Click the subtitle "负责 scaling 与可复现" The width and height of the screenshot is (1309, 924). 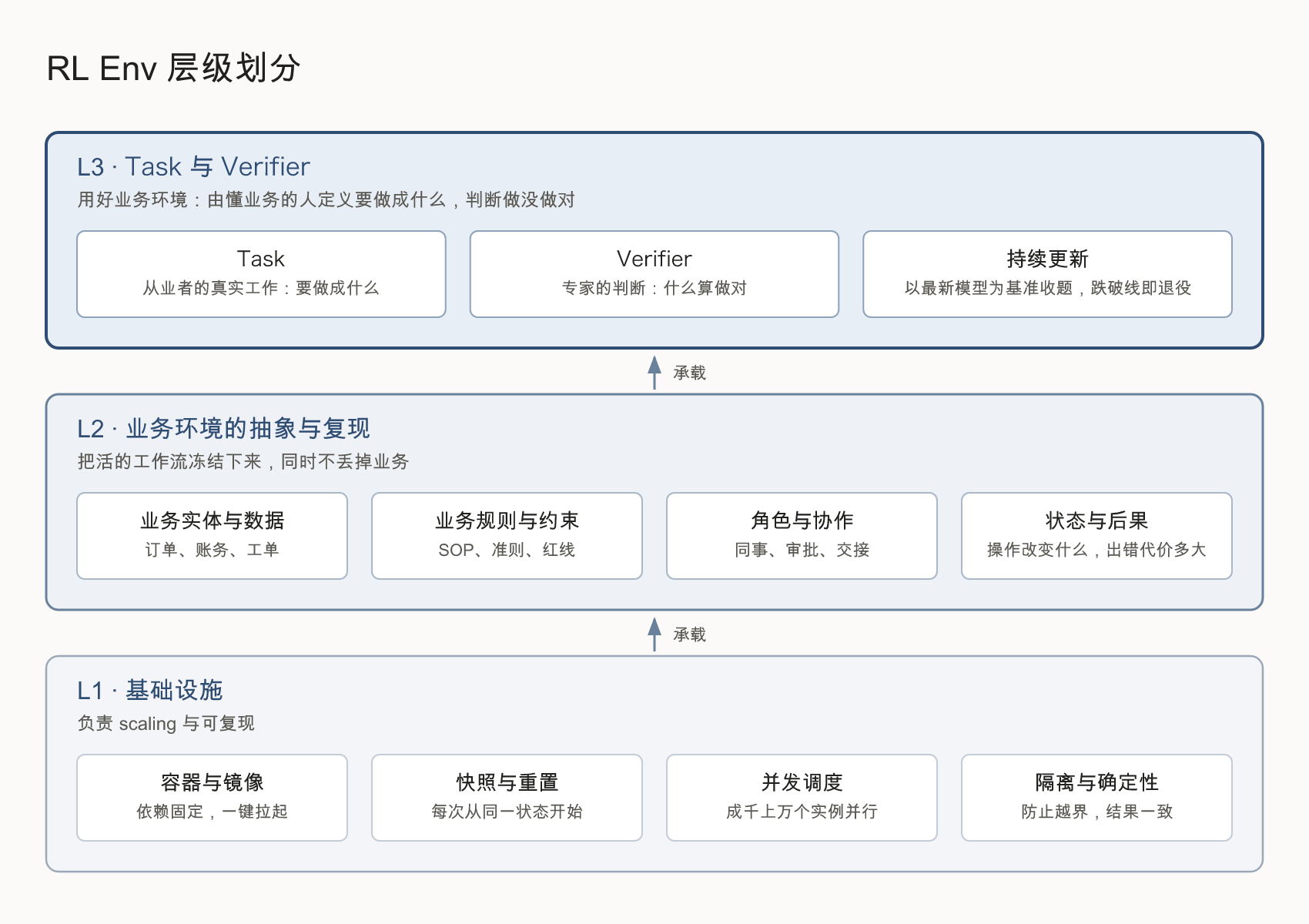point(166,724)
